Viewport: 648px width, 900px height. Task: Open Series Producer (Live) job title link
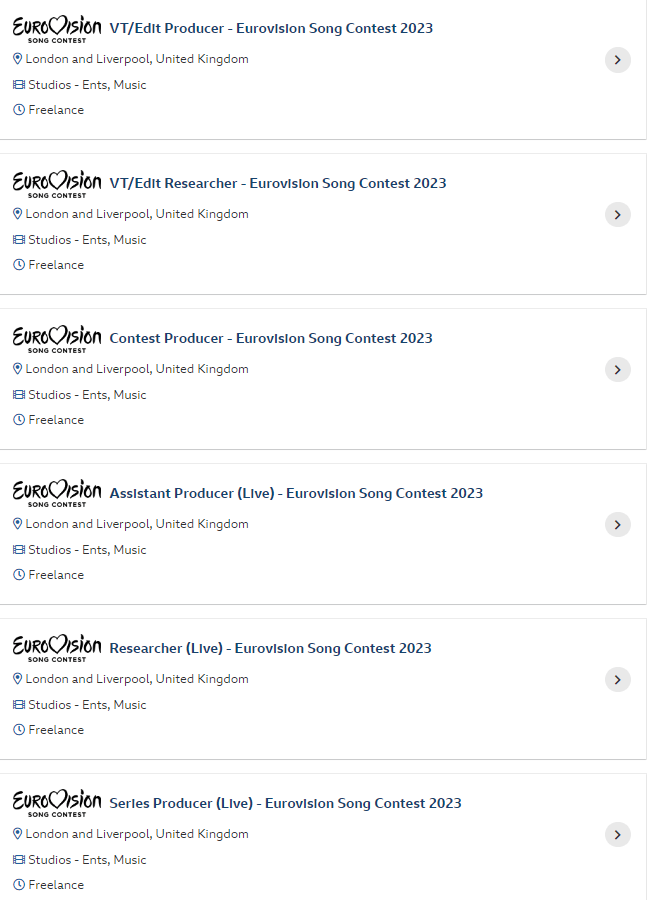[x=285, y=803]
